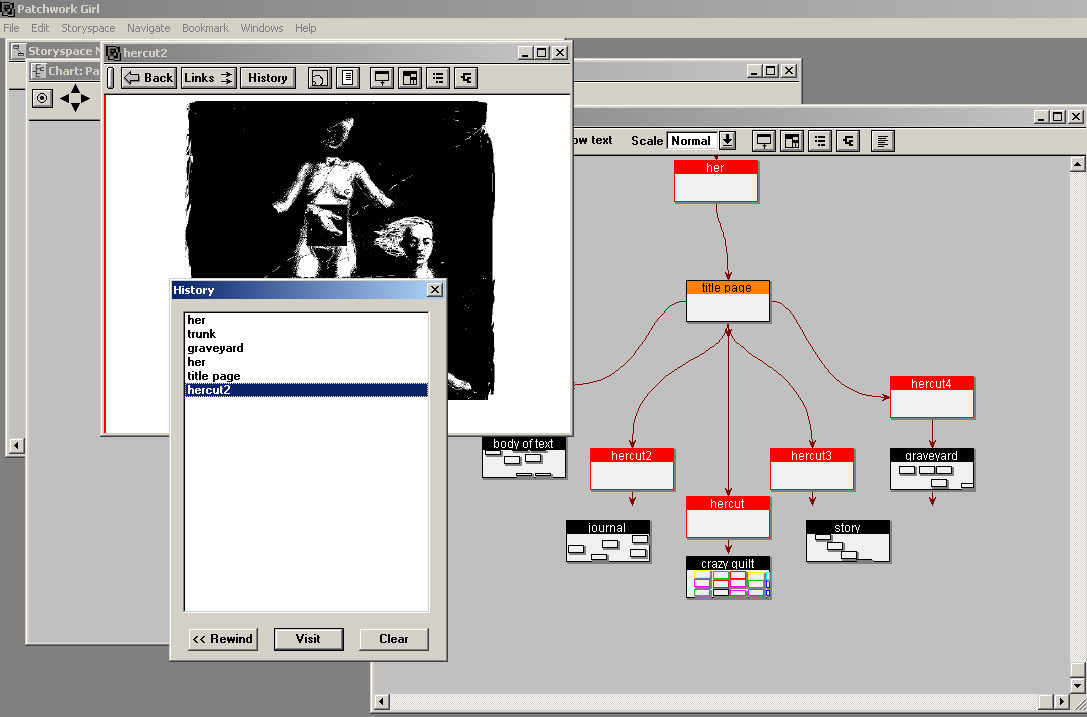This screenshot has height=717, width=1087.
Task: Click the History toolbar button in hercut2 window
Action: 268,78
